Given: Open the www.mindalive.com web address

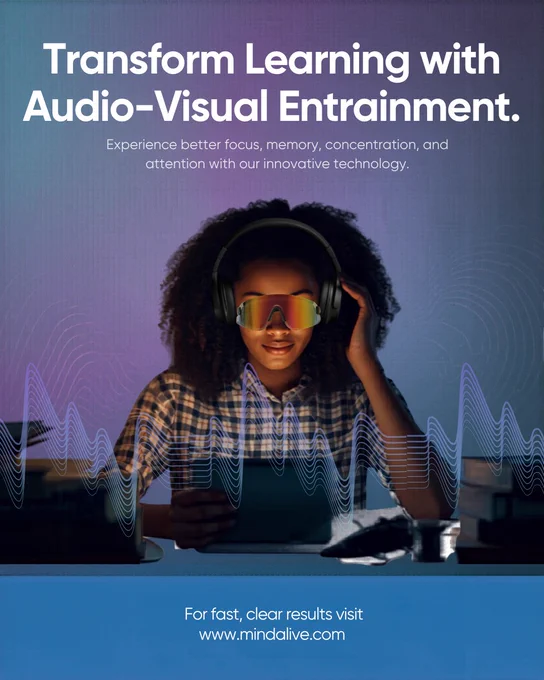Looking at the screenshot, I should point(272,634).
